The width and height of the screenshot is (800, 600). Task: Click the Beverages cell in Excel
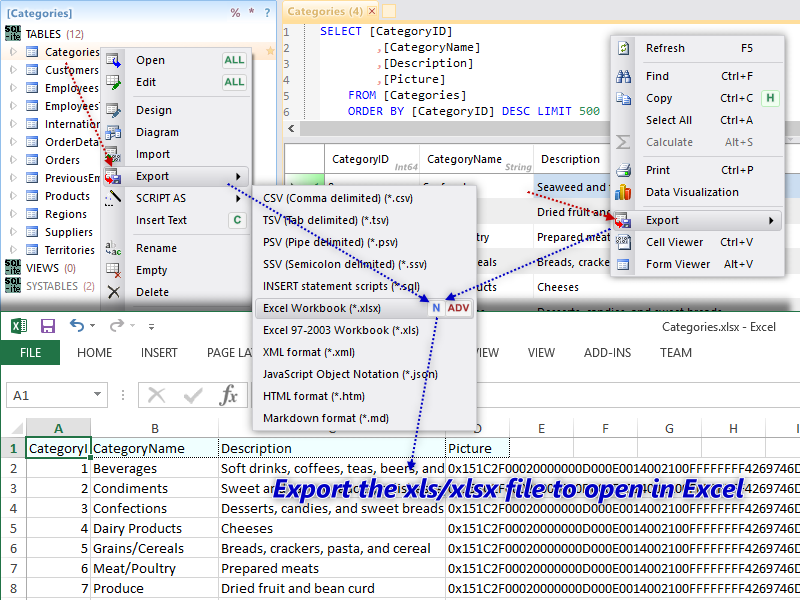coord(155,468)
